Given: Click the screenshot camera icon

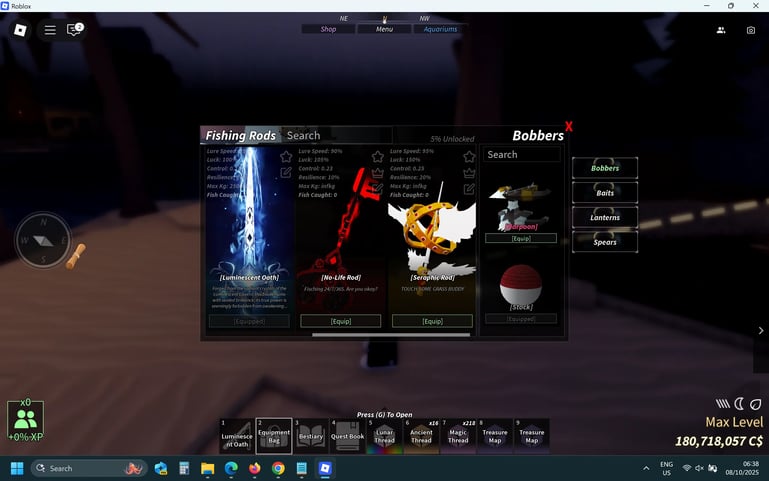Looking at the screenshot, I should coord(750,30).
